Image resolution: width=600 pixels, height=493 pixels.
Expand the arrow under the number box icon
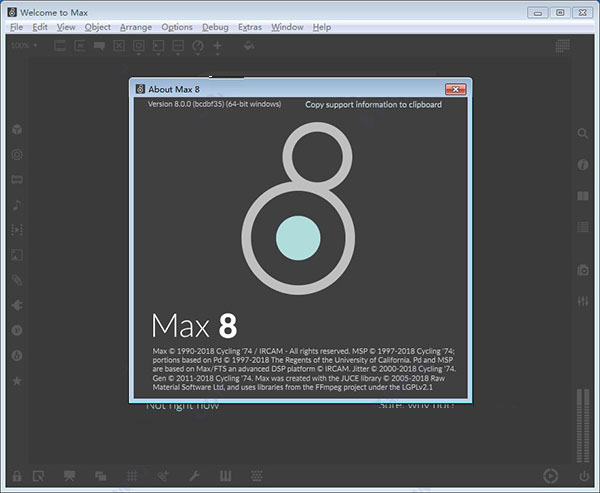pos(158,55)
